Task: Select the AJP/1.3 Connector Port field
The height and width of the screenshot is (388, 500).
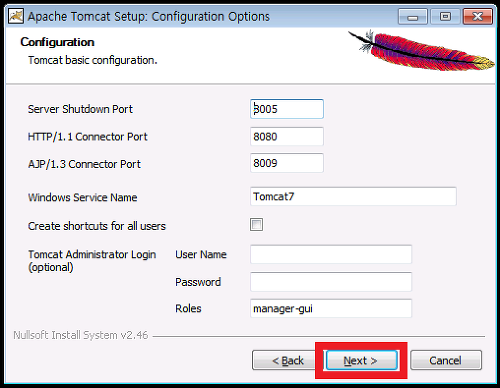Action: [x=287, y=163]
